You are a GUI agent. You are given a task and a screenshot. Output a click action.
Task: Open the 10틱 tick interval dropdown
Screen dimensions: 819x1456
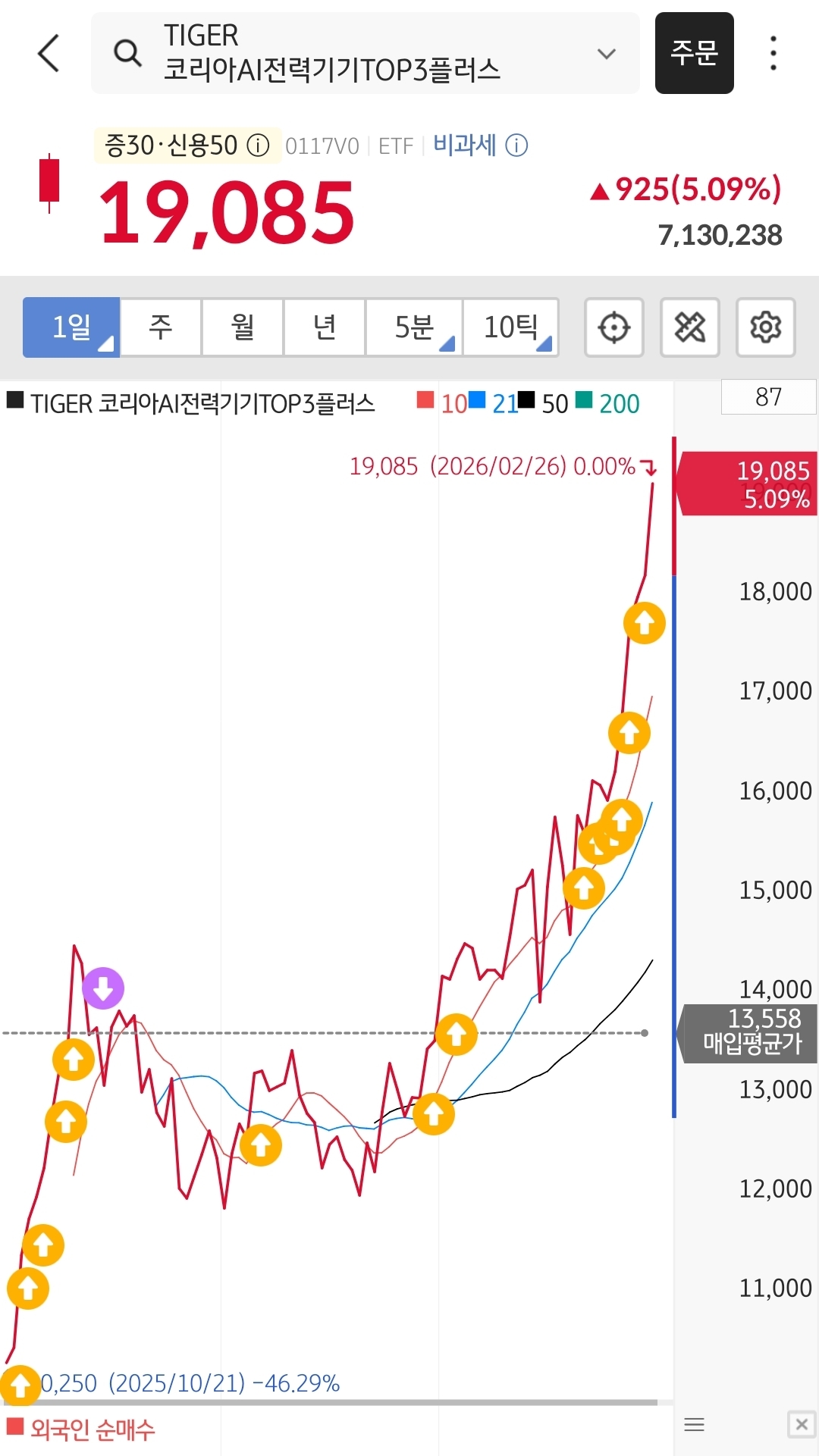(511, 327)
